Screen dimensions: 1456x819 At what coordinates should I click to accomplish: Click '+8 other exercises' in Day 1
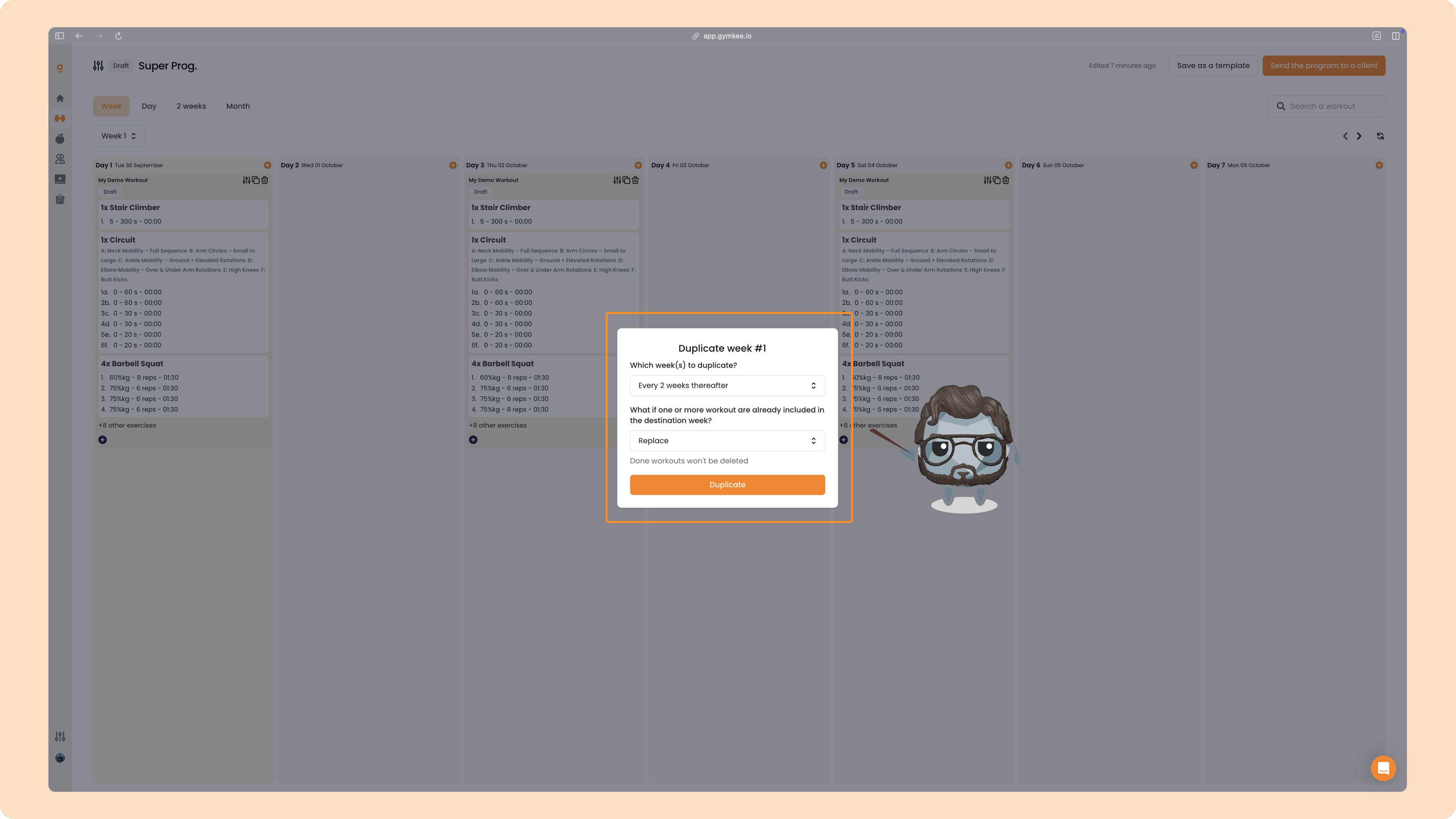(x=127, y=425)
